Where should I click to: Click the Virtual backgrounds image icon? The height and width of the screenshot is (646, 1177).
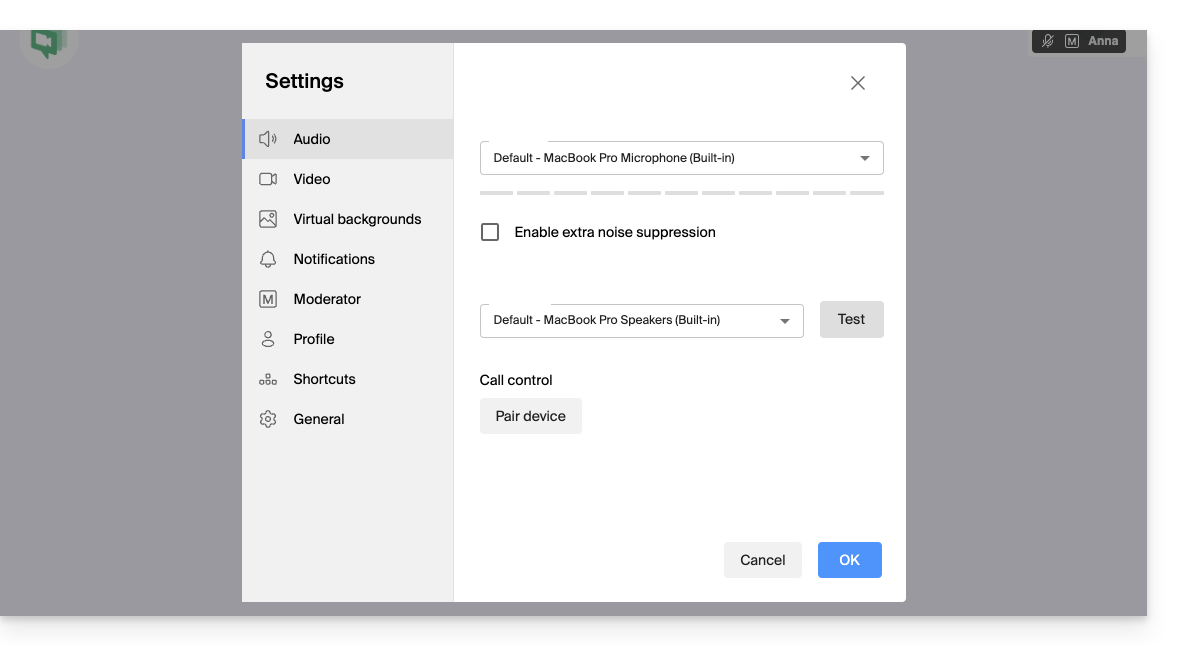[268, 219]
